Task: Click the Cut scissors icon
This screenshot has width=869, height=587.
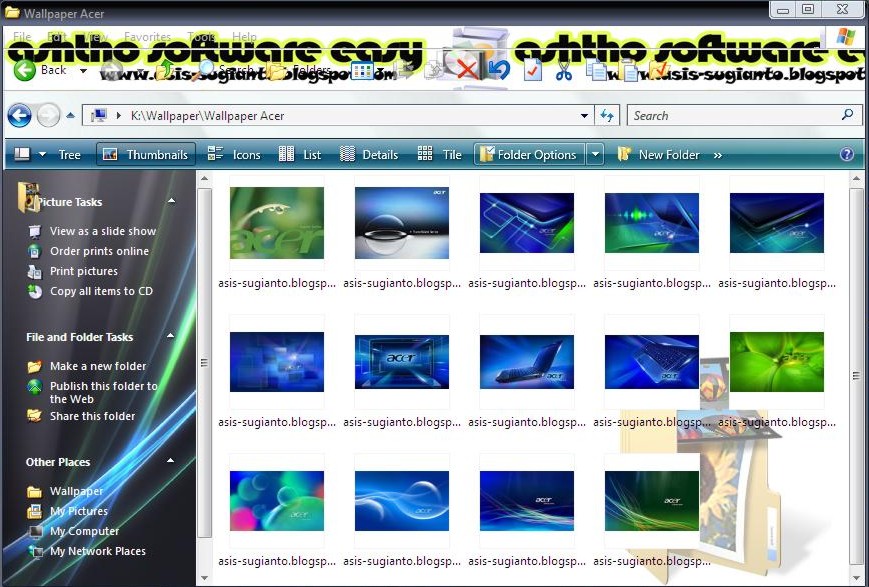Action: [564, 71]
